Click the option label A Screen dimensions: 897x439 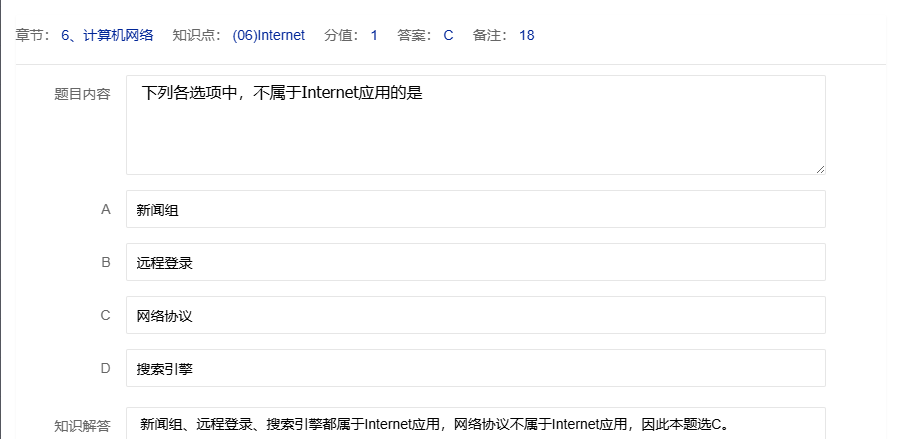pos(105,209)
